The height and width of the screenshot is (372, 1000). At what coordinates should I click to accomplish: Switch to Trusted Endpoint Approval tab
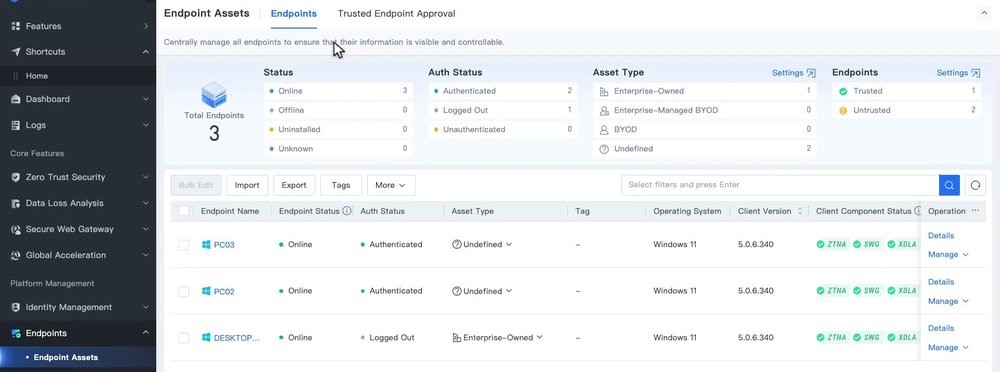coord(397,13)
